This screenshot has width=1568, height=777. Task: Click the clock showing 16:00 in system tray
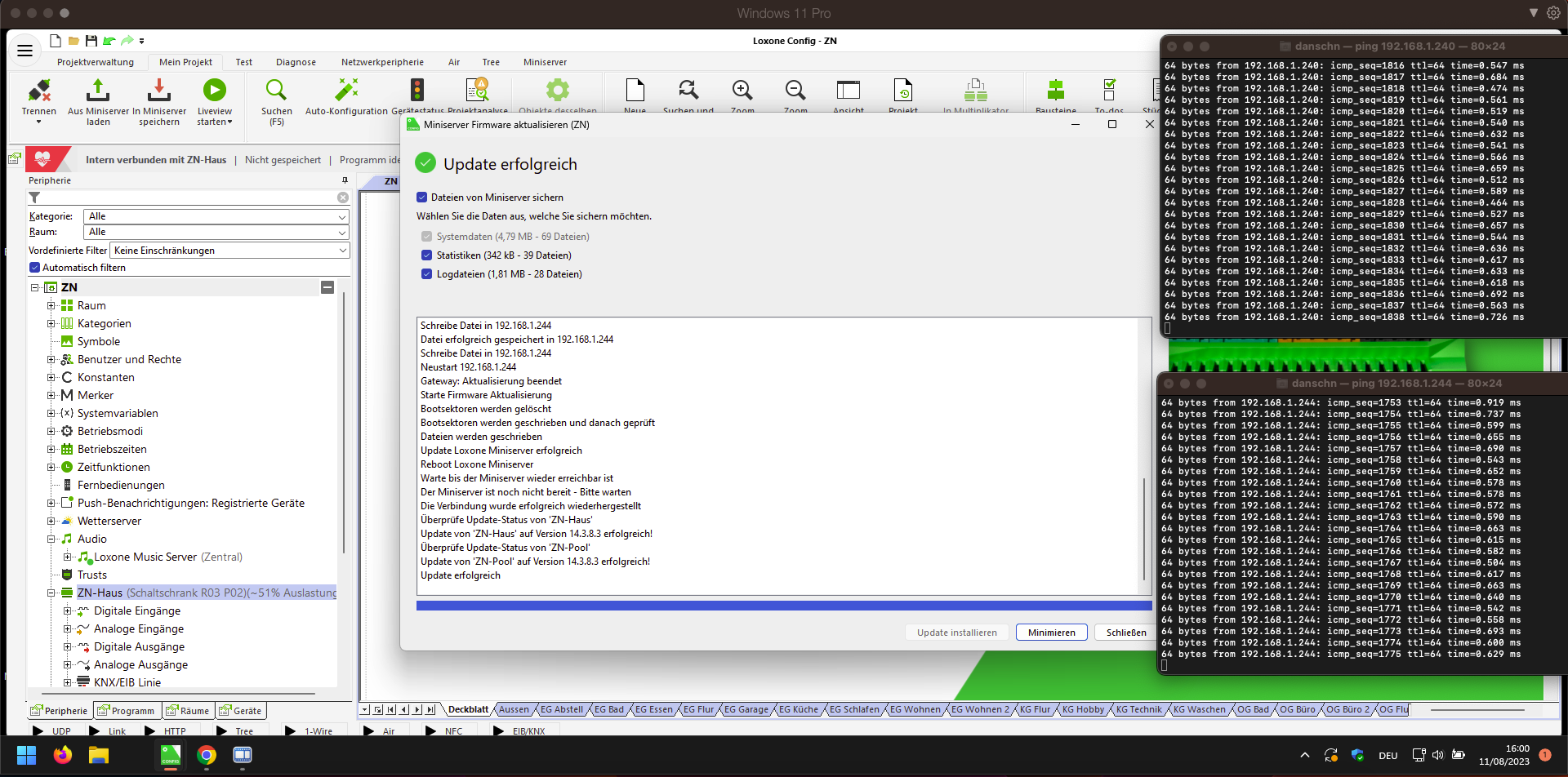tap(1517, 749)
